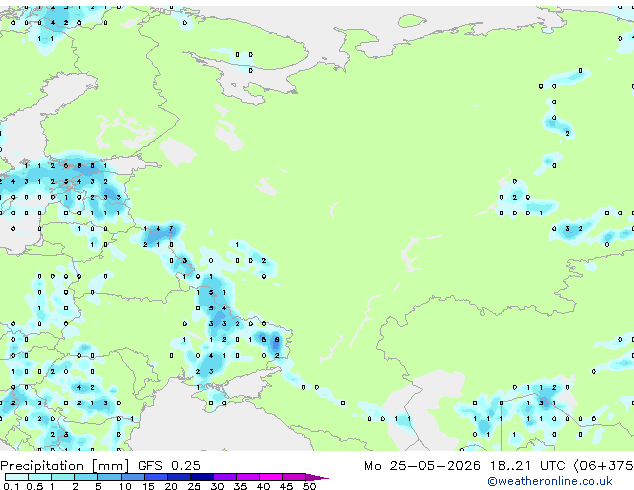Click the 0.1–0.5 mm legend color swatch
The image size is (634, 490).
(x=17, y=477)
